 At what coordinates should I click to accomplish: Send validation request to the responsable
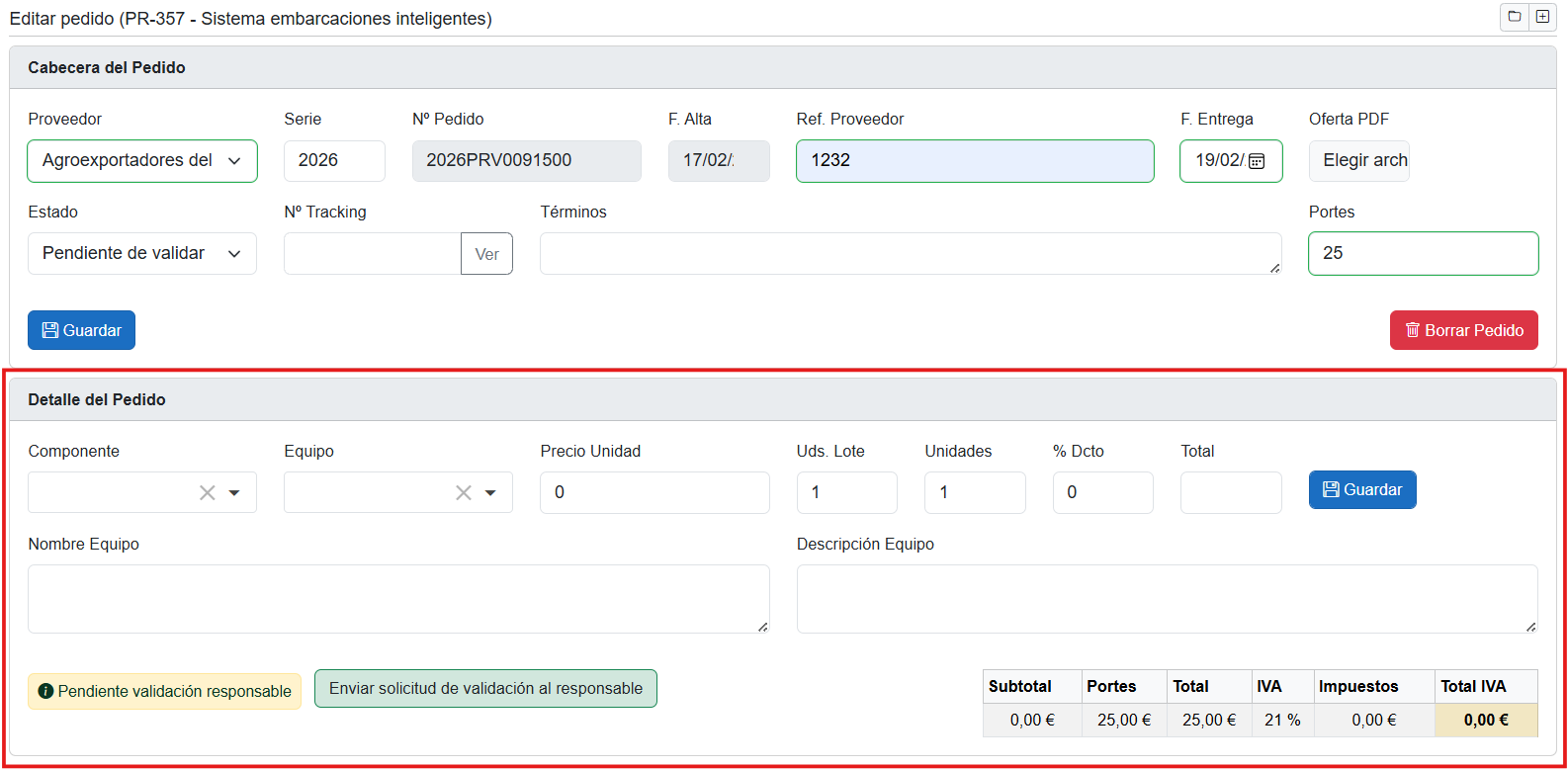[x=485, y=689]
